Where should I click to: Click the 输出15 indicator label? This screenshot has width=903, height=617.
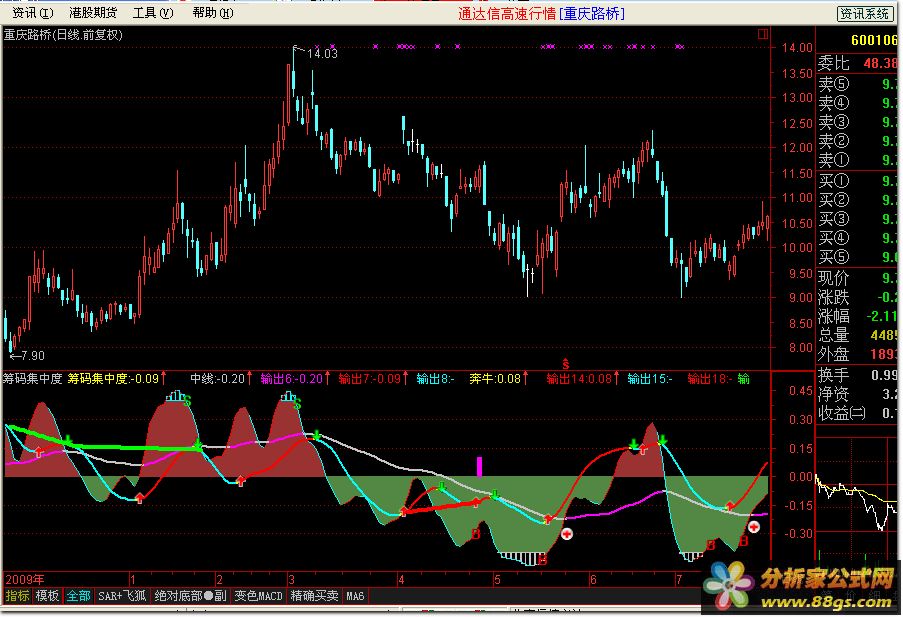pos(649,379)
